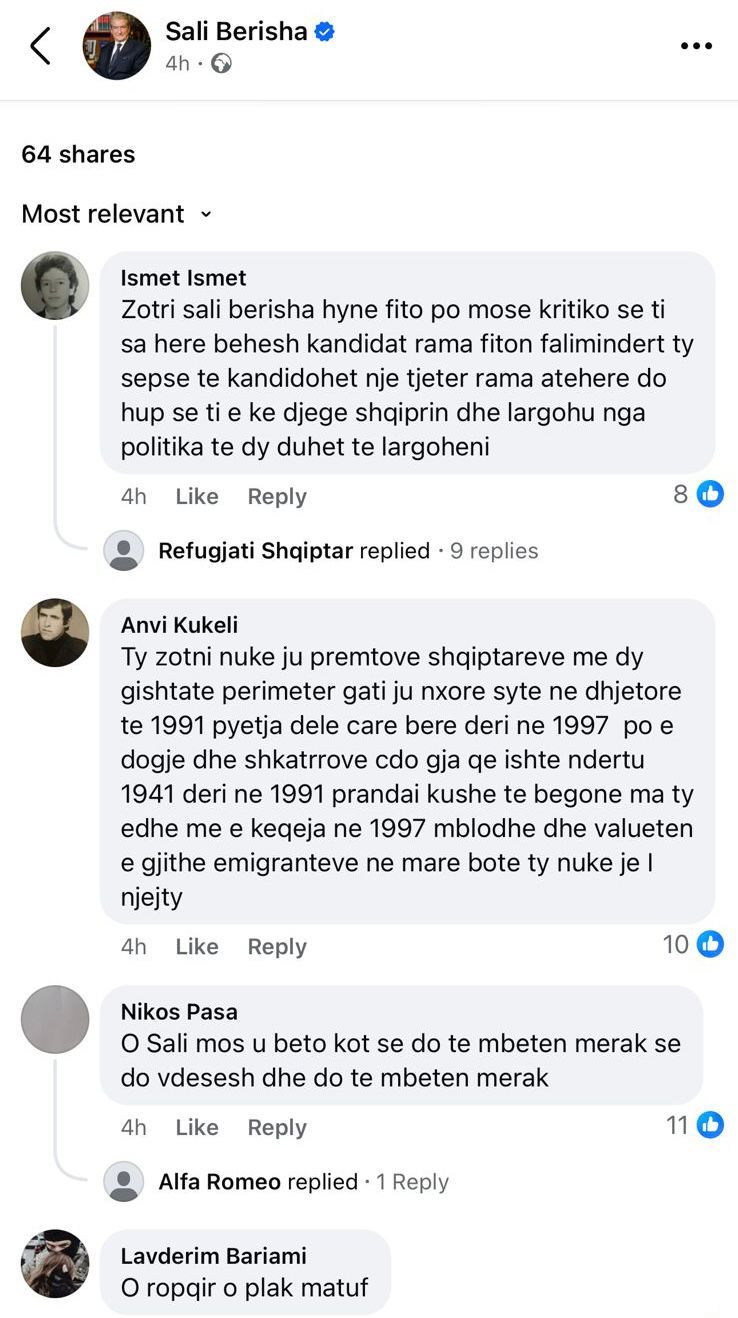Click the thumbs-up reaction on Anvi Kukeli's comment
738x1318 pixels.
709,943
